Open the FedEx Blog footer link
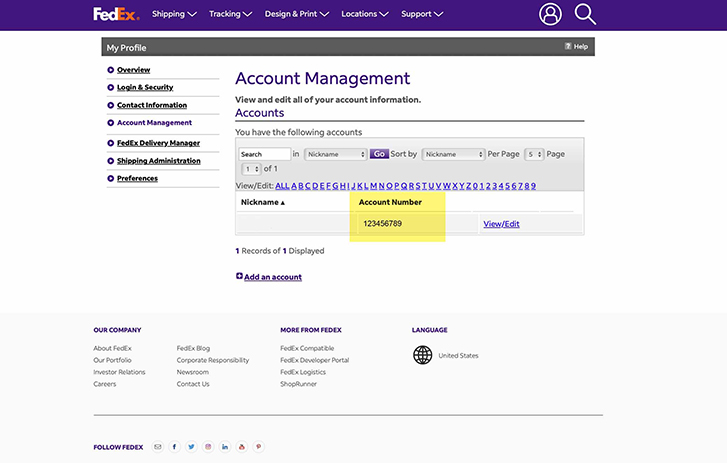 pyautogui.click(x=193, y=348)
